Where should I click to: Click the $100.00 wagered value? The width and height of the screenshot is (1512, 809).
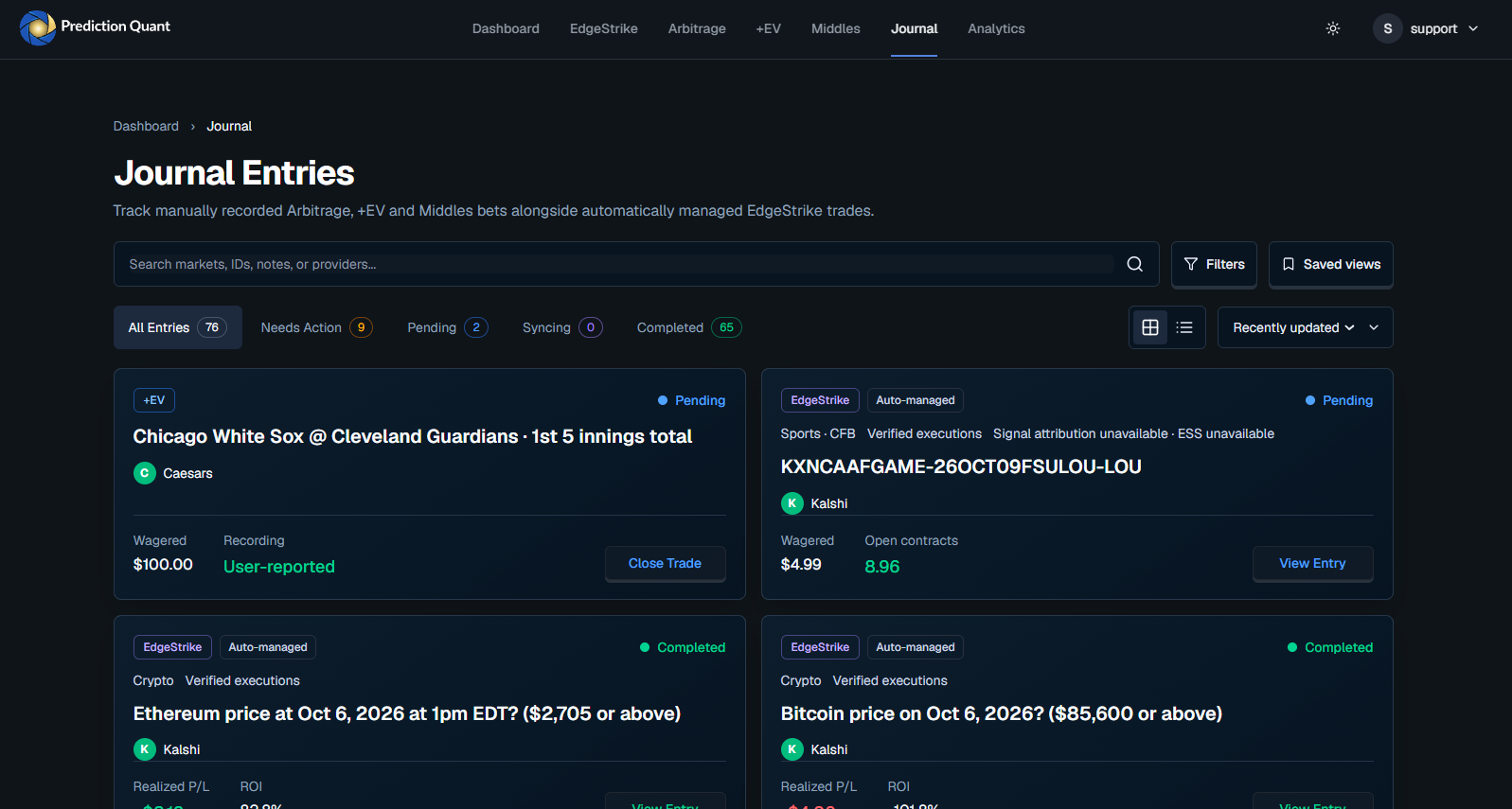point(163,564)
